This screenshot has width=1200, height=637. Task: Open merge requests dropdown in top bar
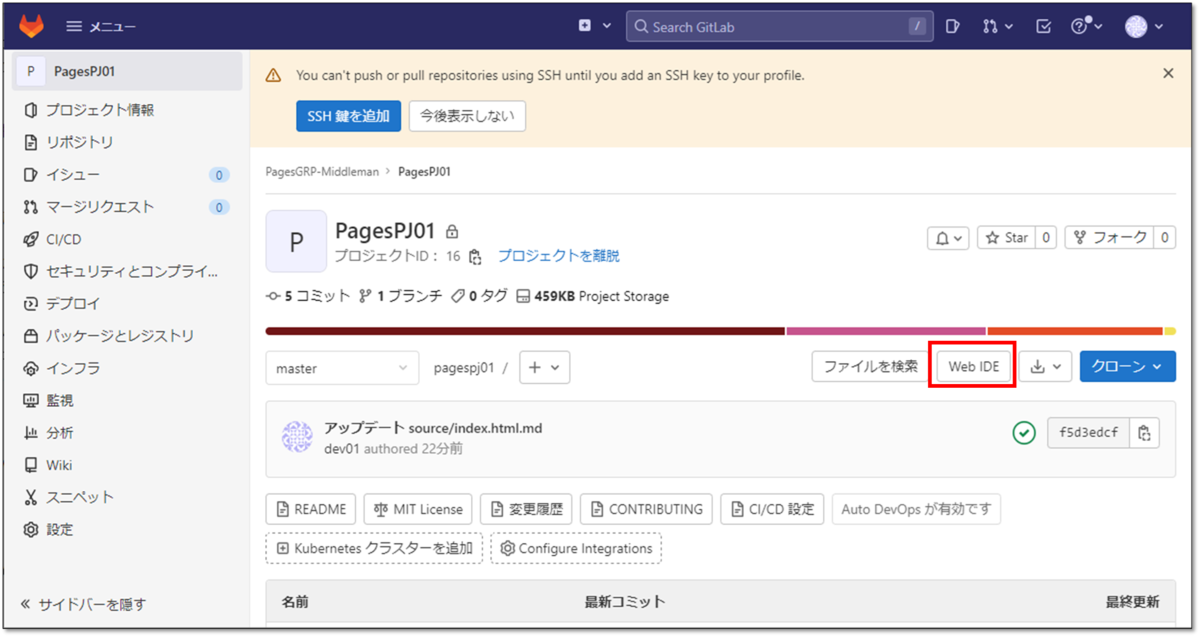click(997, 27)
